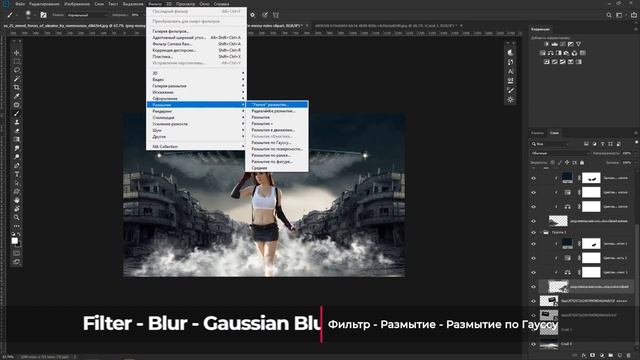The width and height of the screenshot is (640, 360).
Task: Click the share icon in top-right corner
Action: click(x=633, y=15)
